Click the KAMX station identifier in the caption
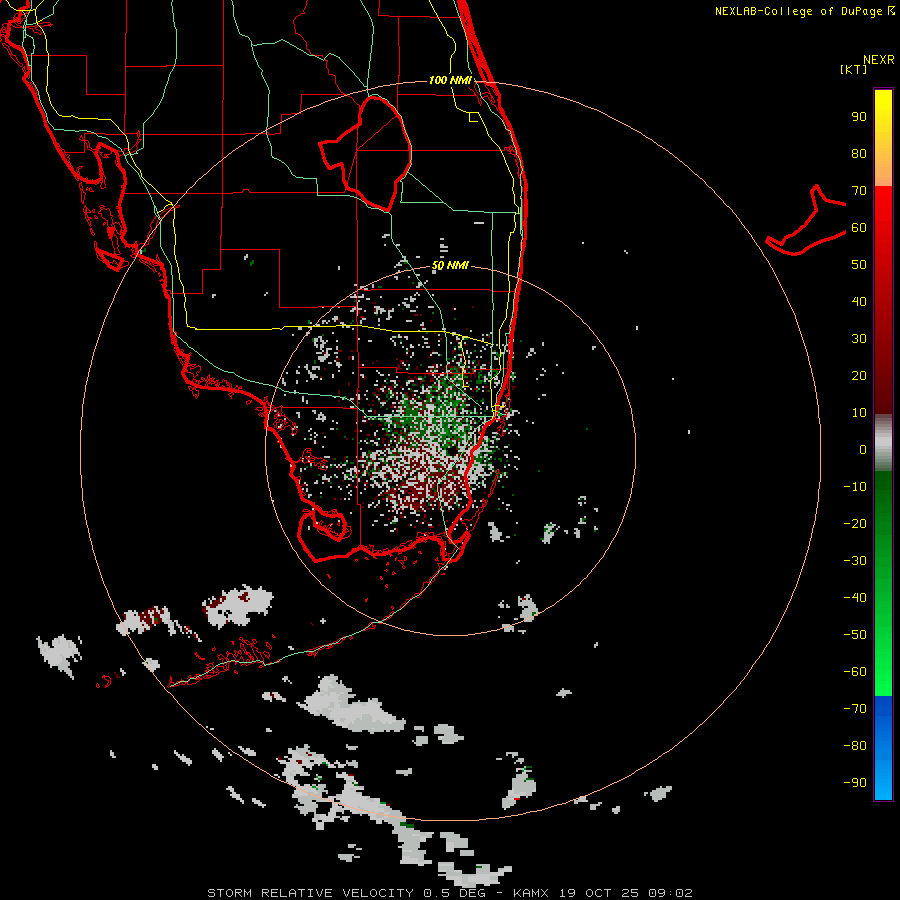This screenshot has width=900, height=900. [x=530, y=893]
